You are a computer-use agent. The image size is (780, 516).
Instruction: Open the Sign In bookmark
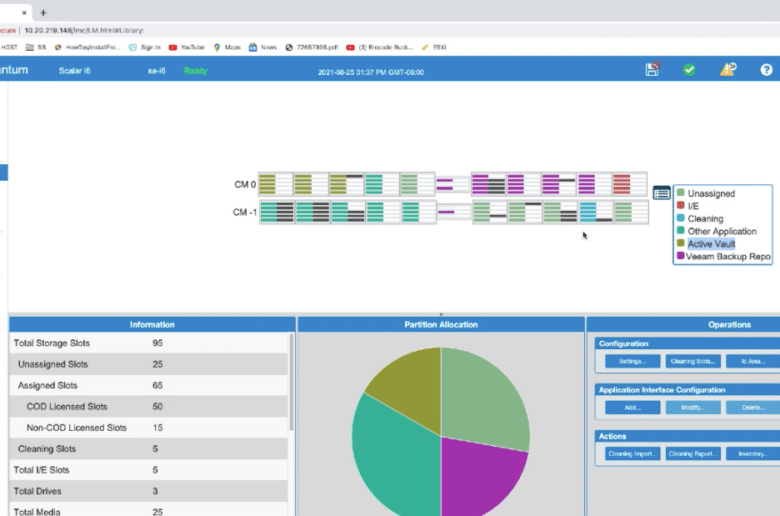click(145, 47)
